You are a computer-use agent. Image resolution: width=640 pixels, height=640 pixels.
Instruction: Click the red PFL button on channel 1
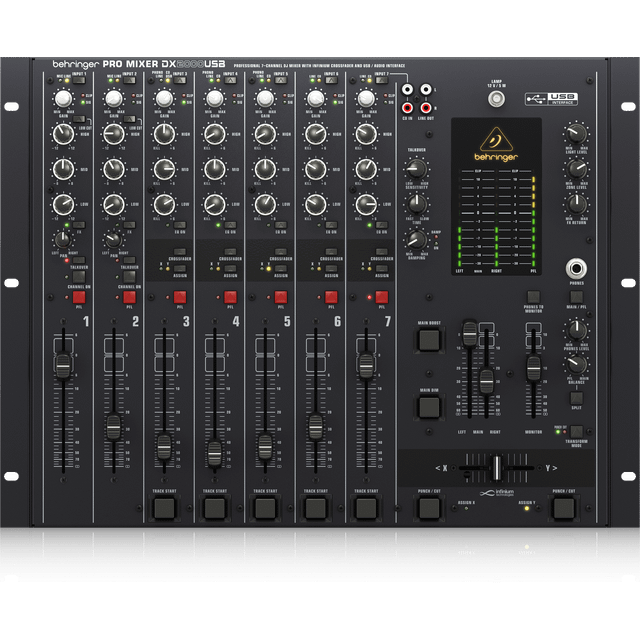point(79,297)
